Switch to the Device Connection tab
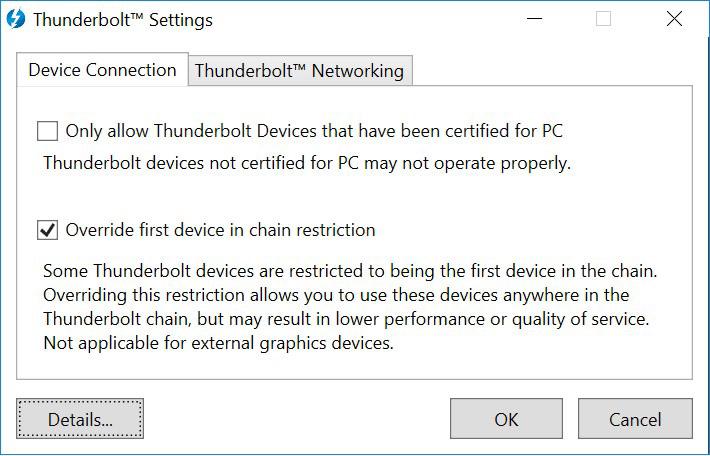 (102, 70)
